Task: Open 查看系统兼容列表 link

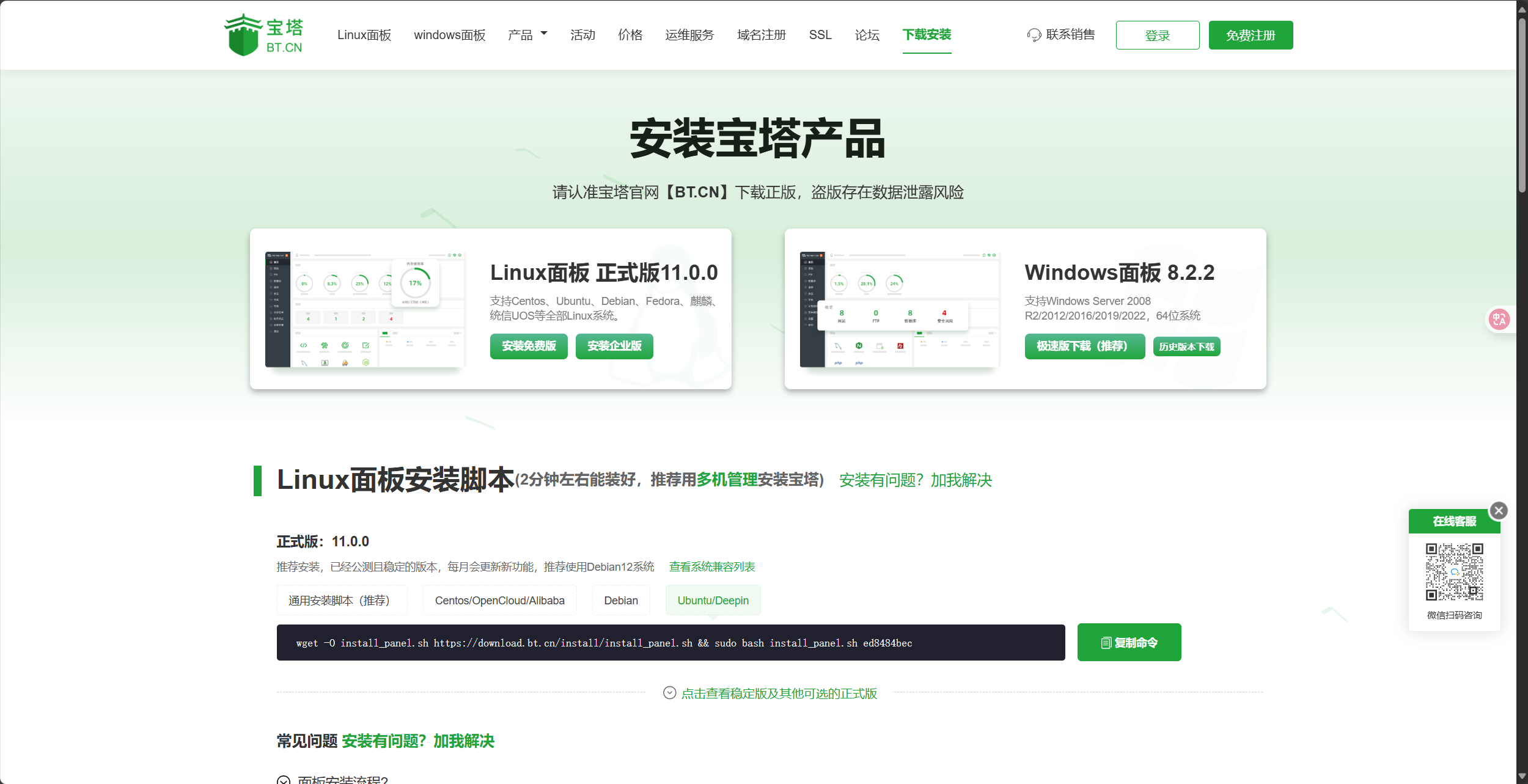Action: point(712,566)
